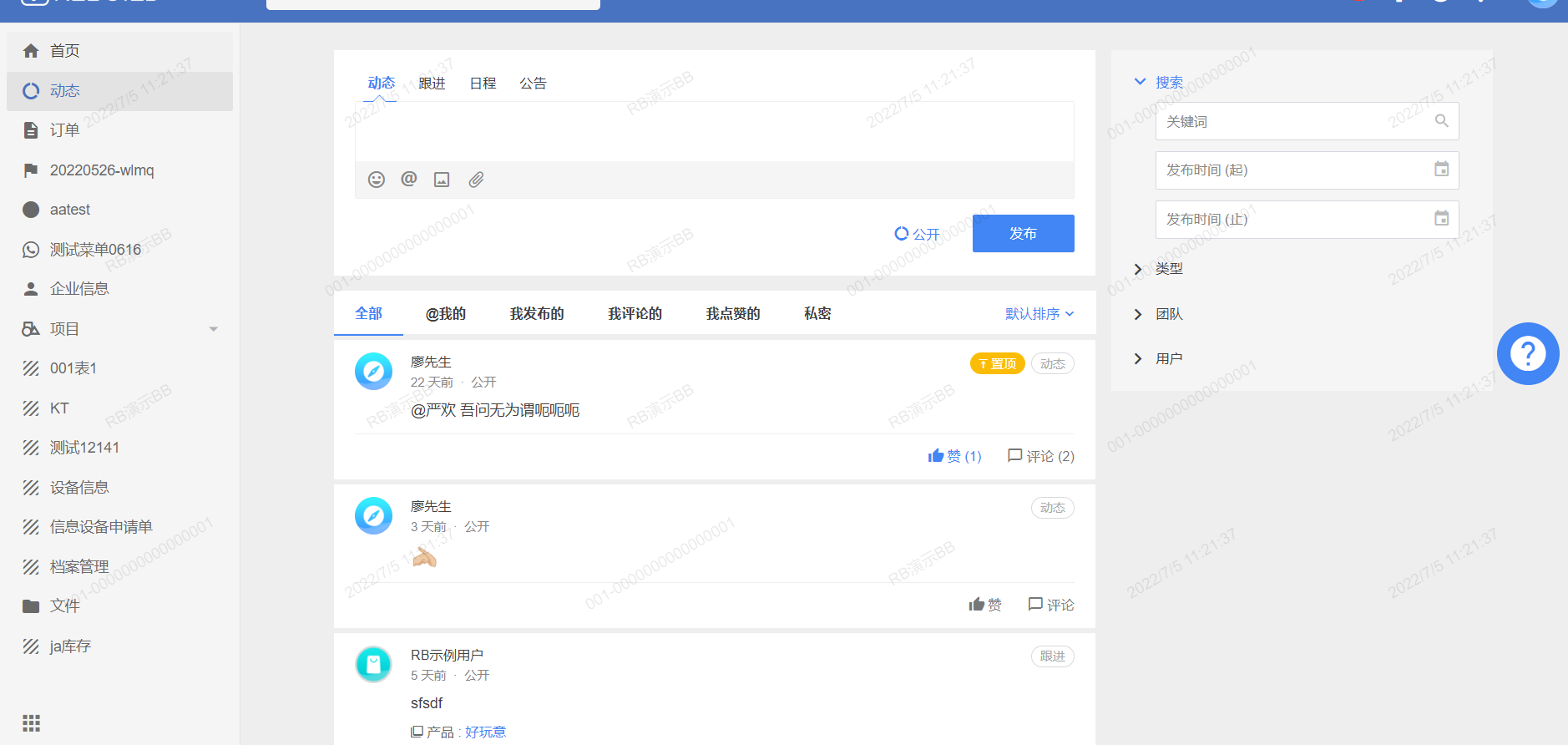
Task: Open calendar icon for 发布时间 (起)
Action: [1441, 170]
